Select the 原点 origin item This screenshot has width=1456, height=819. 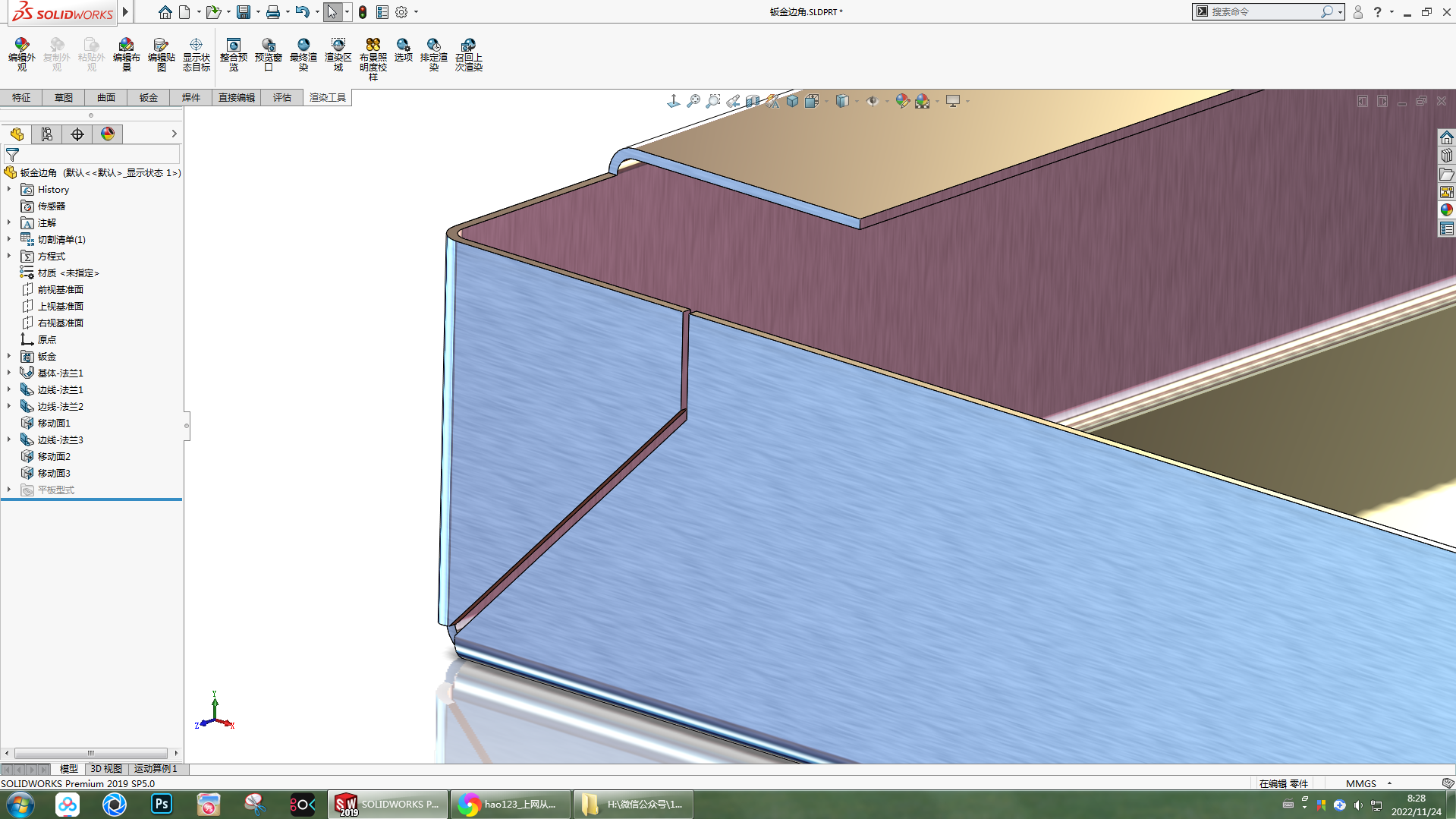47,339
